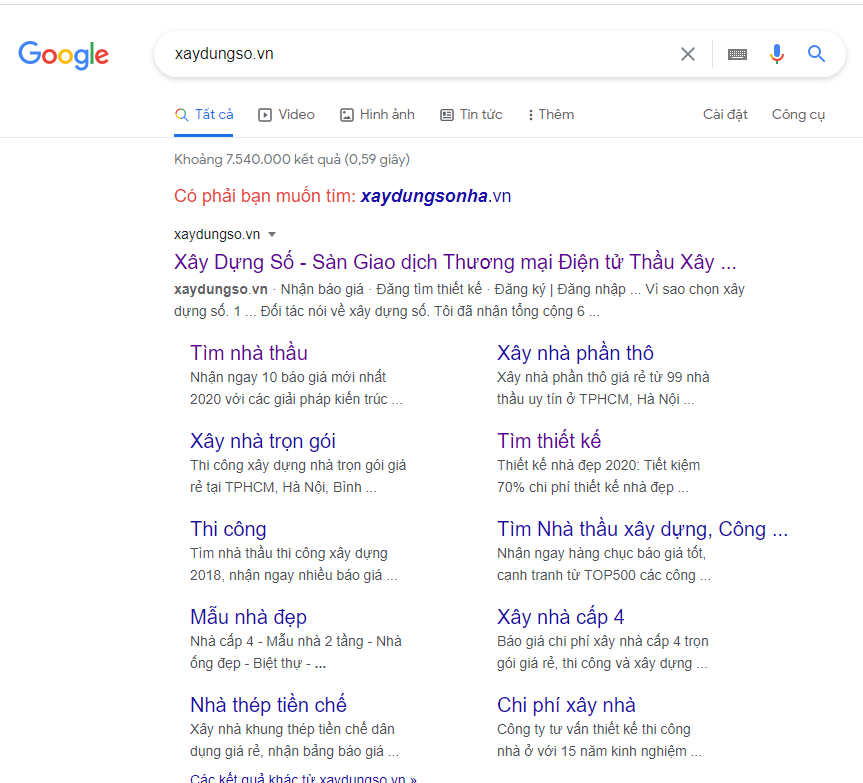Switch to the Hình ảnh tab
Image resolution: width=863 pixels, height=783 pixels.
tap(377, 115)
